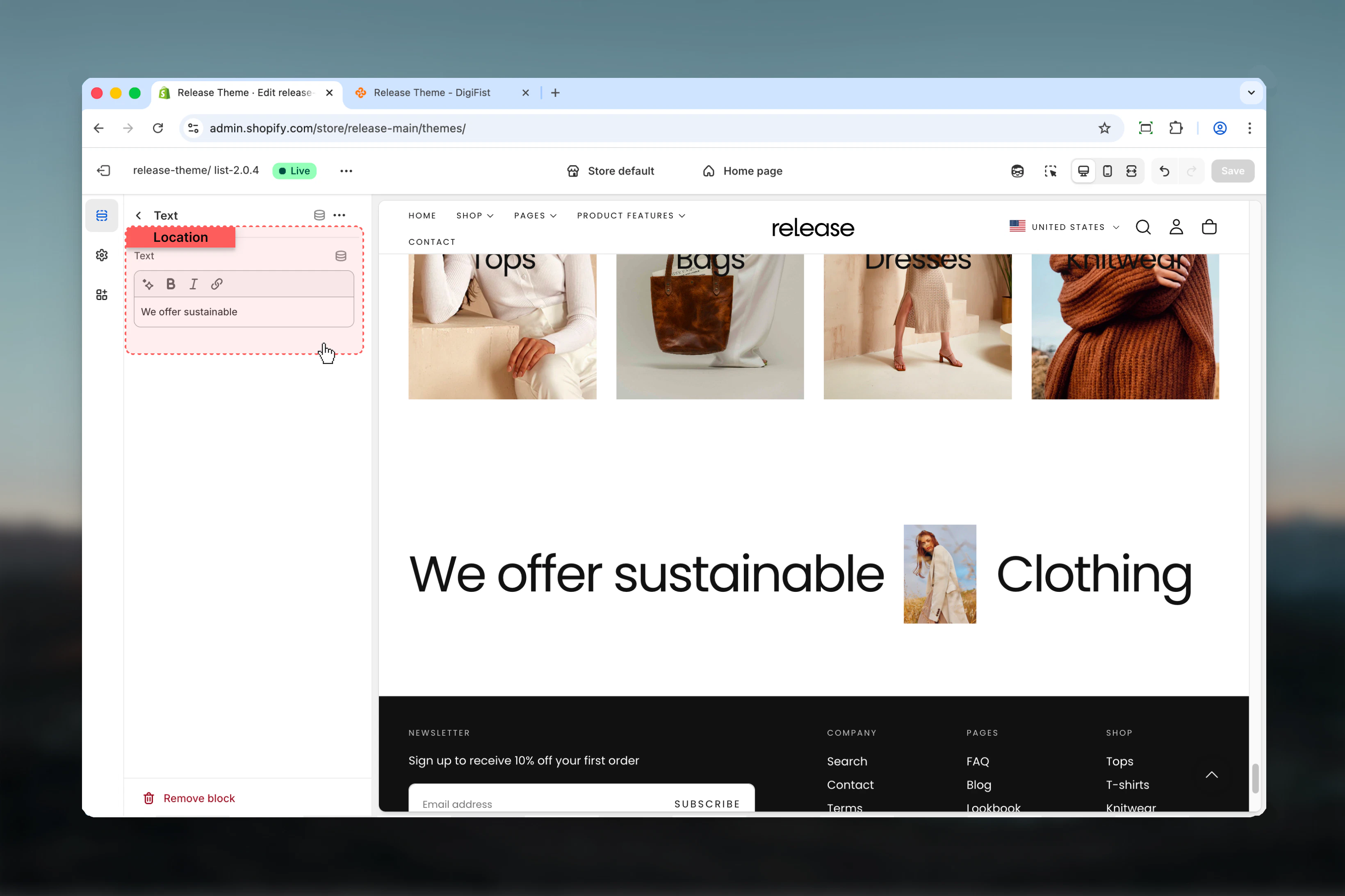Viewport: 1345px width, 896px height.
Task: Select the inline model image in heading
Action: 939,574
